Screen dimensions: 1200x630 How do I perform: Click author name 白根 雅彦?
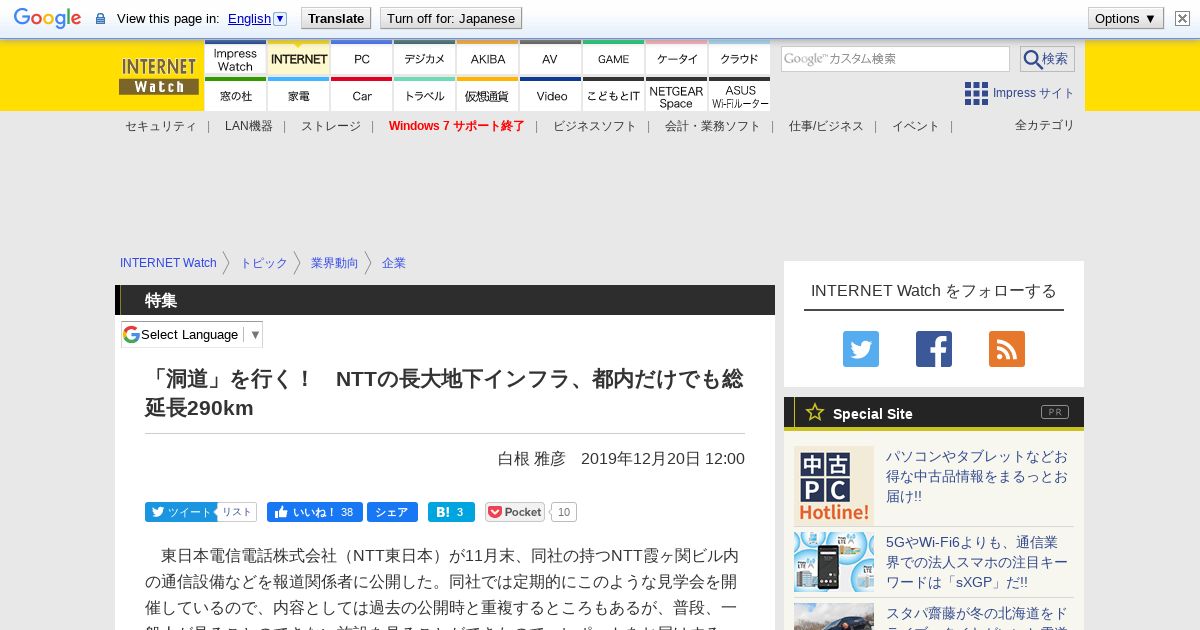531,458
